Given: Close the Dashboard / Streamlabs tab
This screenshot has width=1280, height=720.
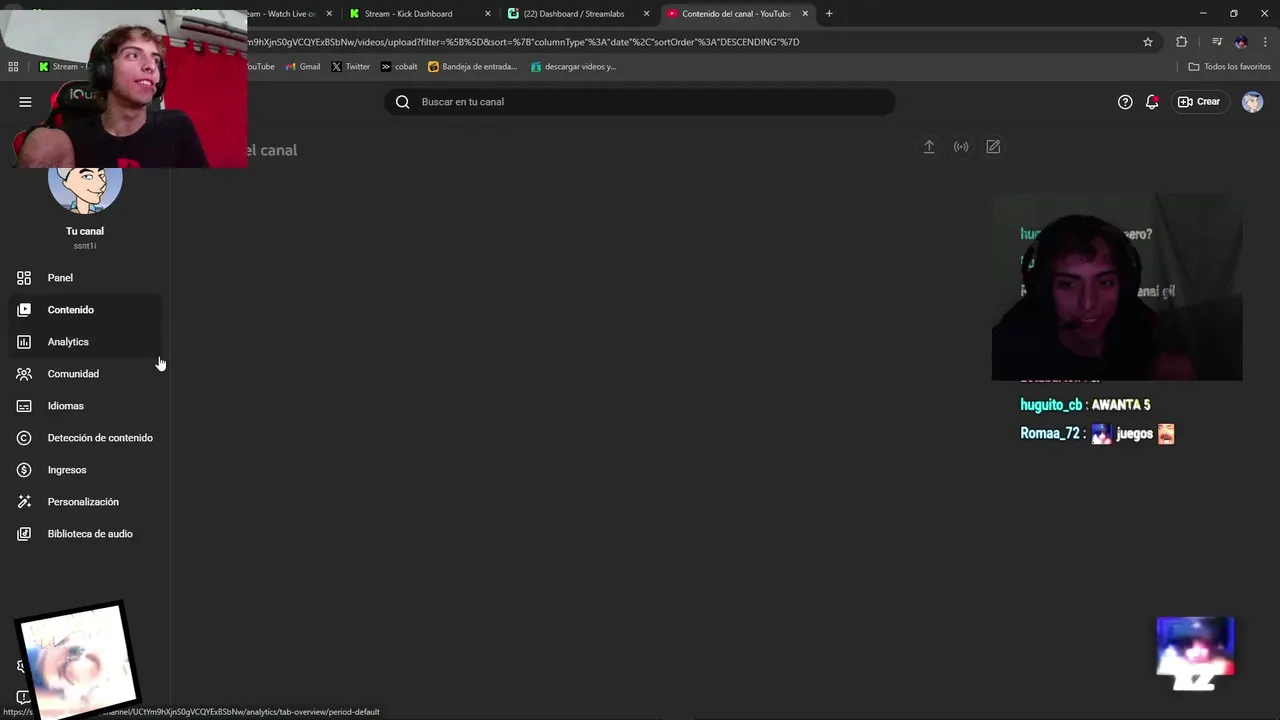Looking at the screenshot, I should (646, 14).
